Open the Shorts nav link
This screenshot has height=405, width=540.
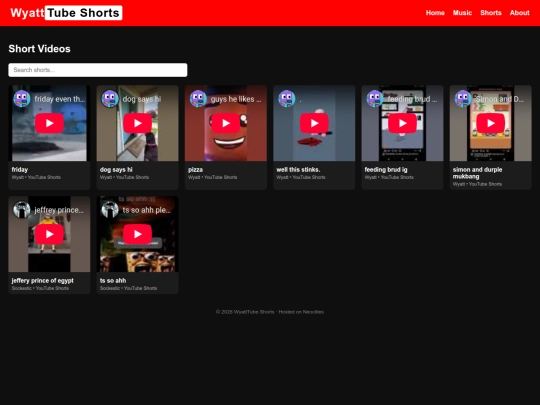point(491,13)
